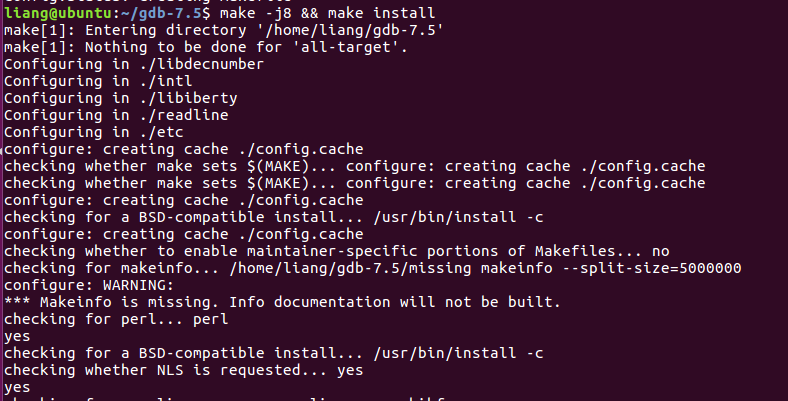Click first '/usr/bin/install -c' path text
The height and width of the screenshot is (401, 788).
click(458, 218)
